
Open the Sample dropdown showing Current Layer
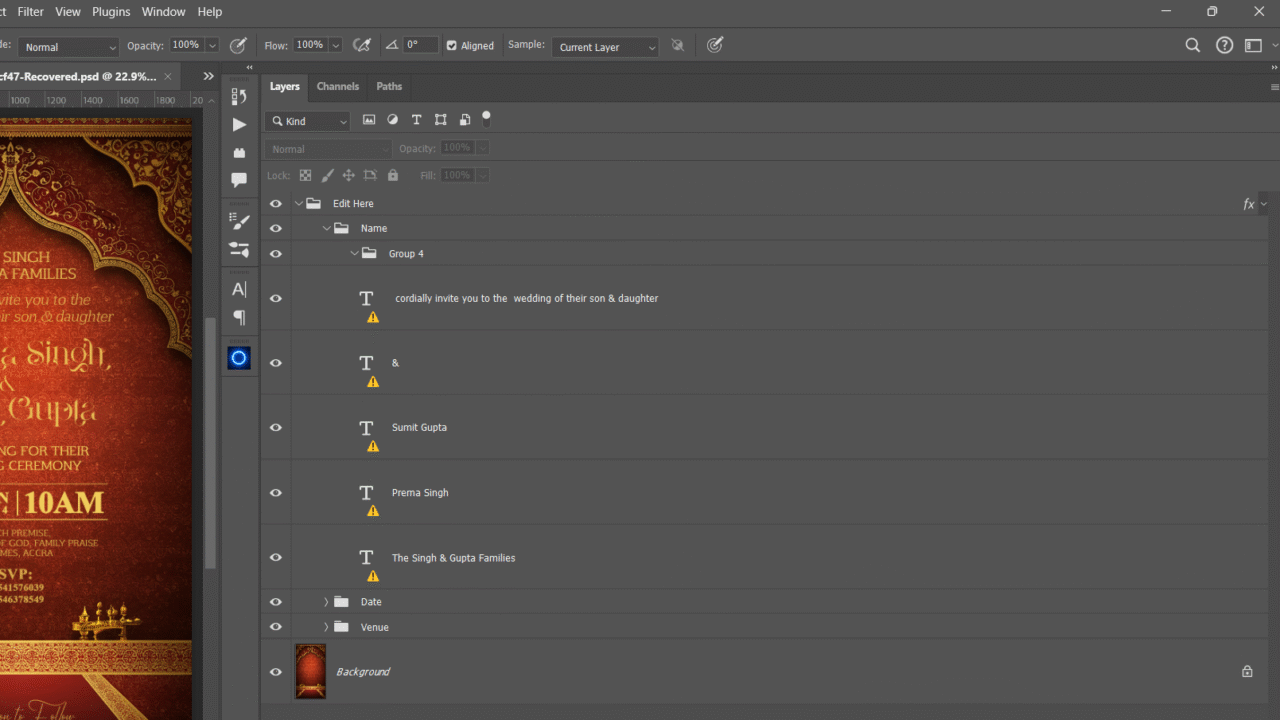tap(606, 47)
